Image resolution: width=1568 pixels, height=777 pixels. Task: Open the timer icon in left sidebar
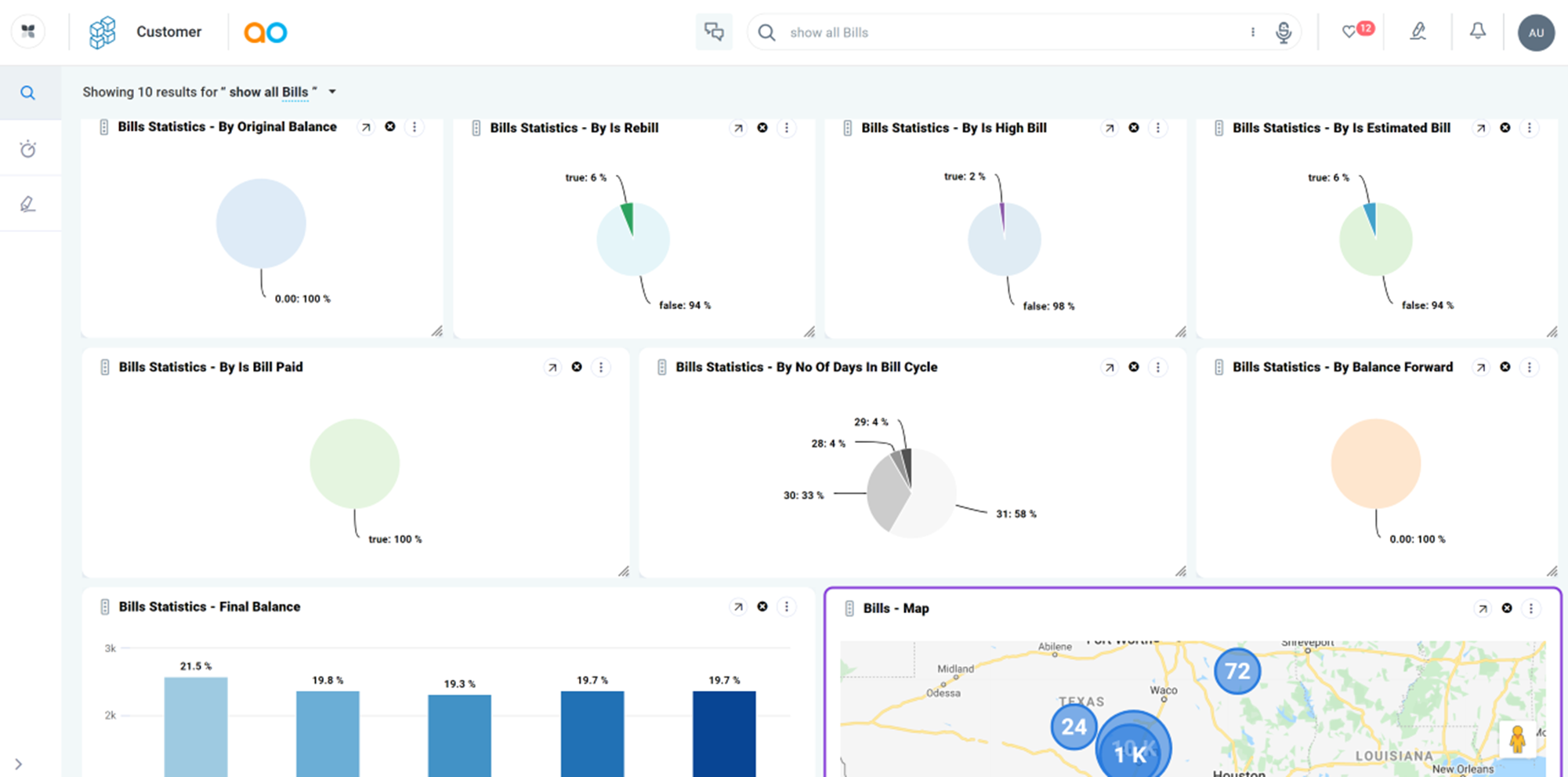28,149
